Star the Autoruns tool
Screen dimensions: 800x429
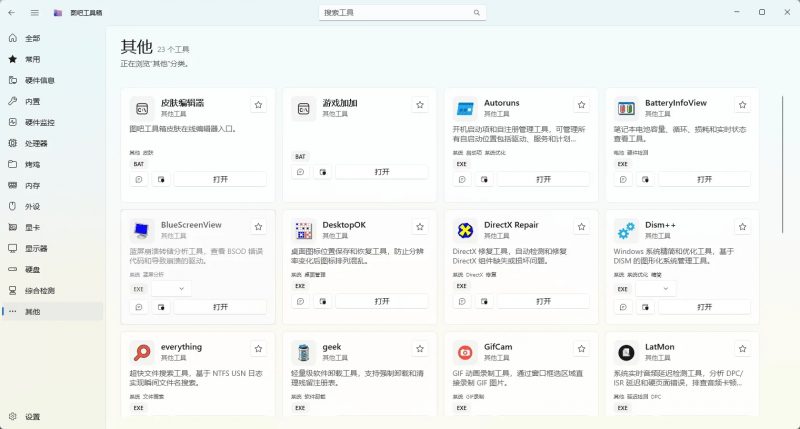(x=581, y=105)
